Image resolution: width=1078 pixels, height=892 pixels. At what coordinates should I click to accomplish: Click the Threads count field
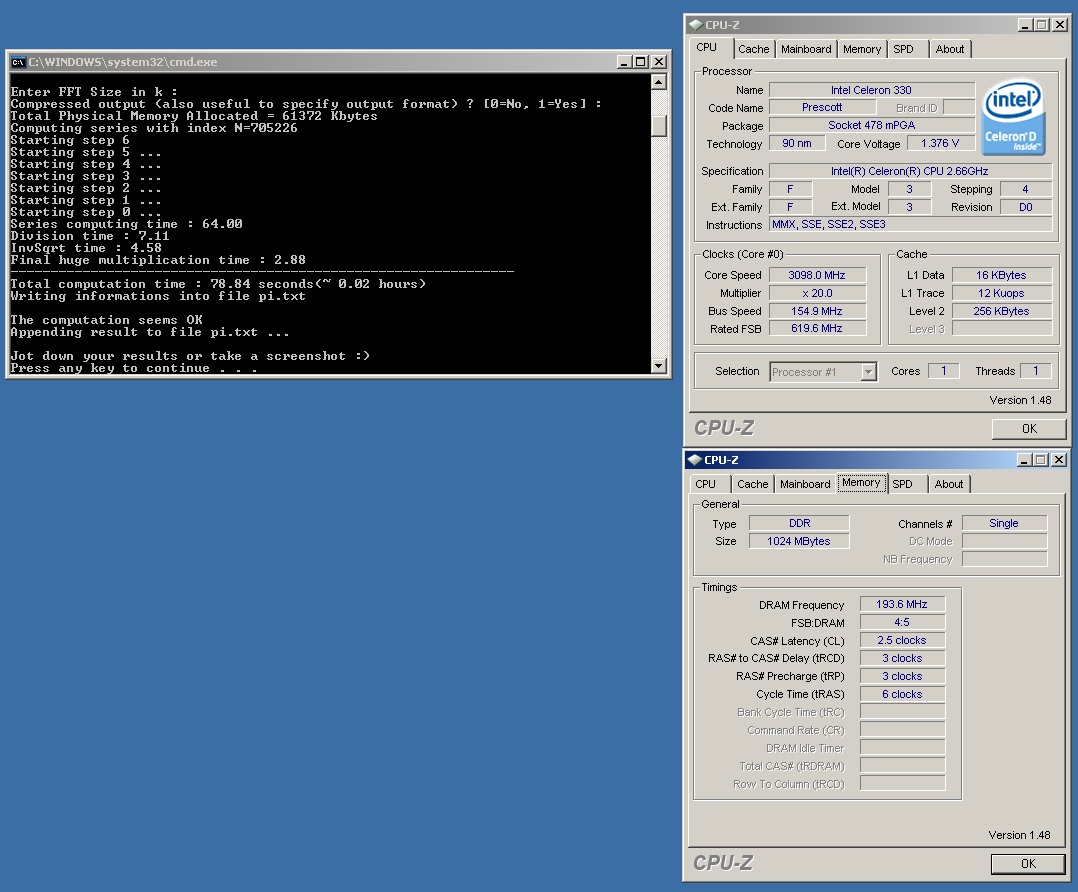1035,371
